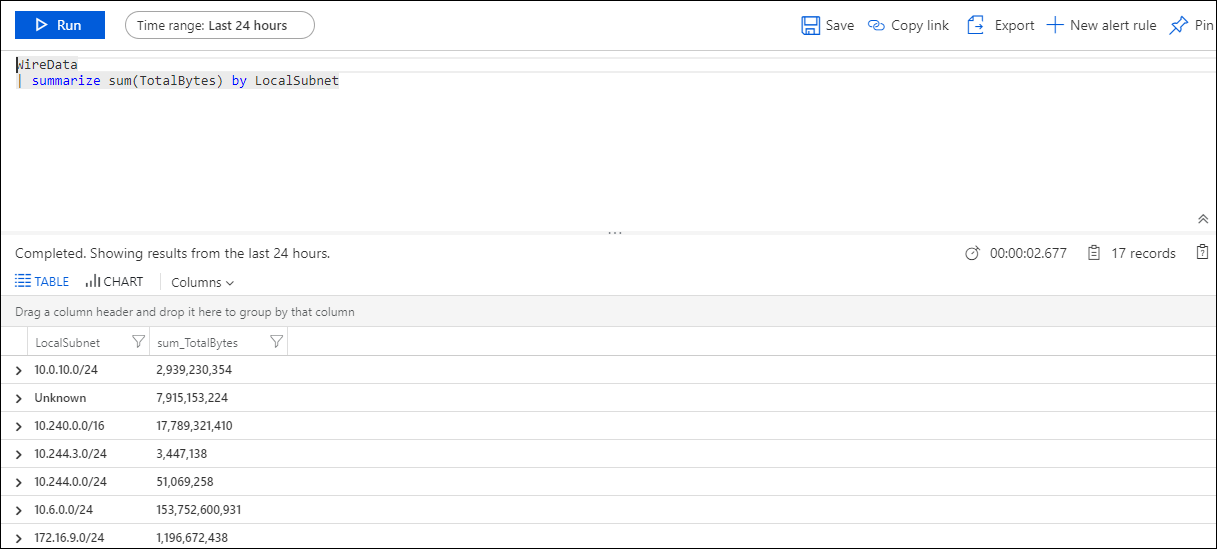Expand the 10.0.10.0/24 row

click(18, 370)
